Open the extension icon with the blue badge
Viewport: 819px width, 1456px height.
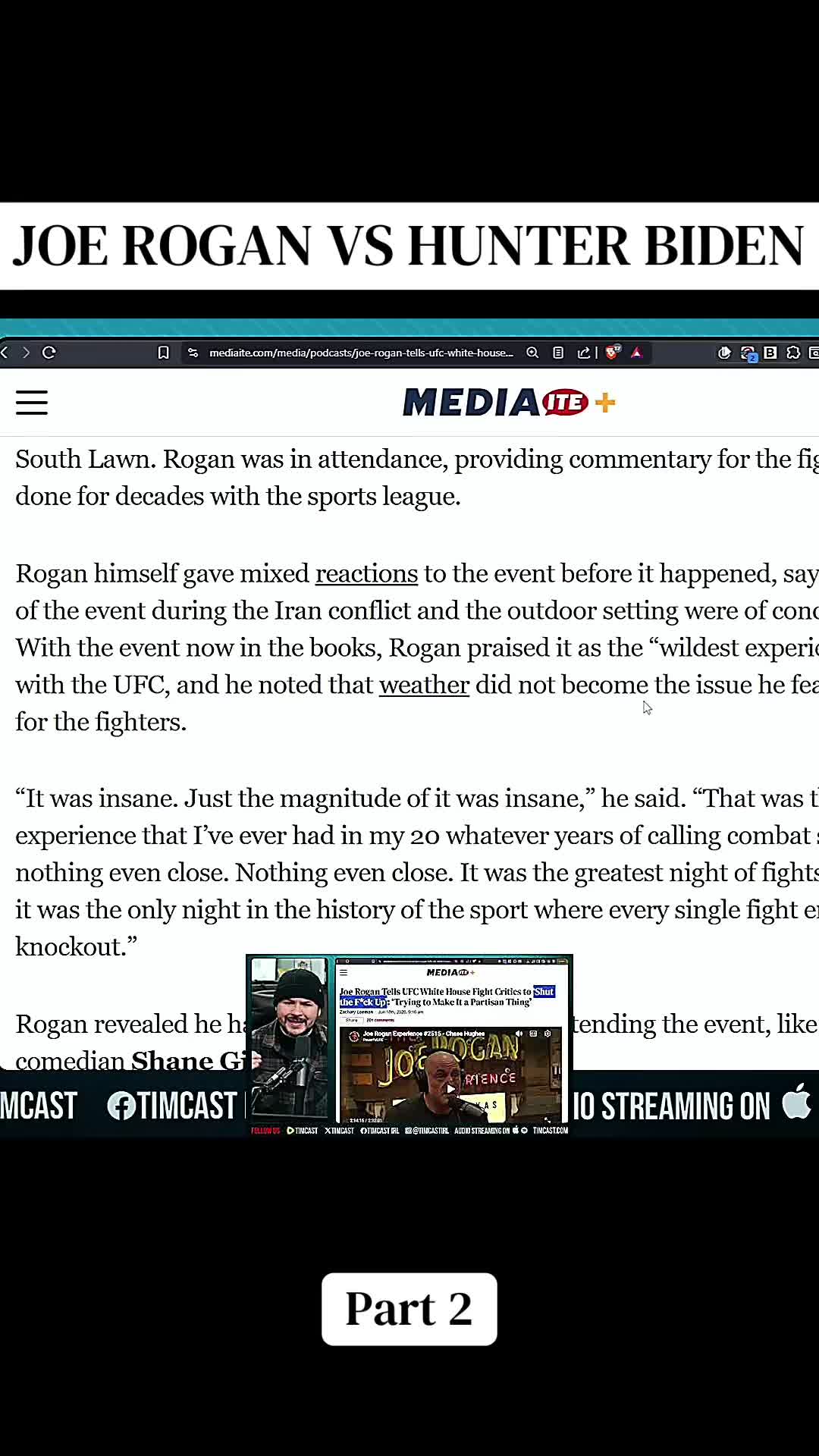[748, 354]
